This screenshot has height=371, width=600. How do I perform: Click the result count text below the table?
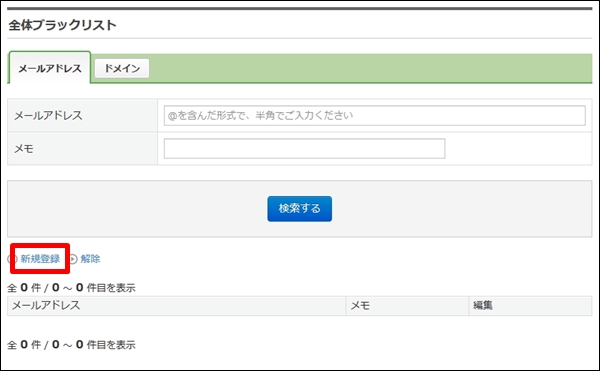coord(72,345)
